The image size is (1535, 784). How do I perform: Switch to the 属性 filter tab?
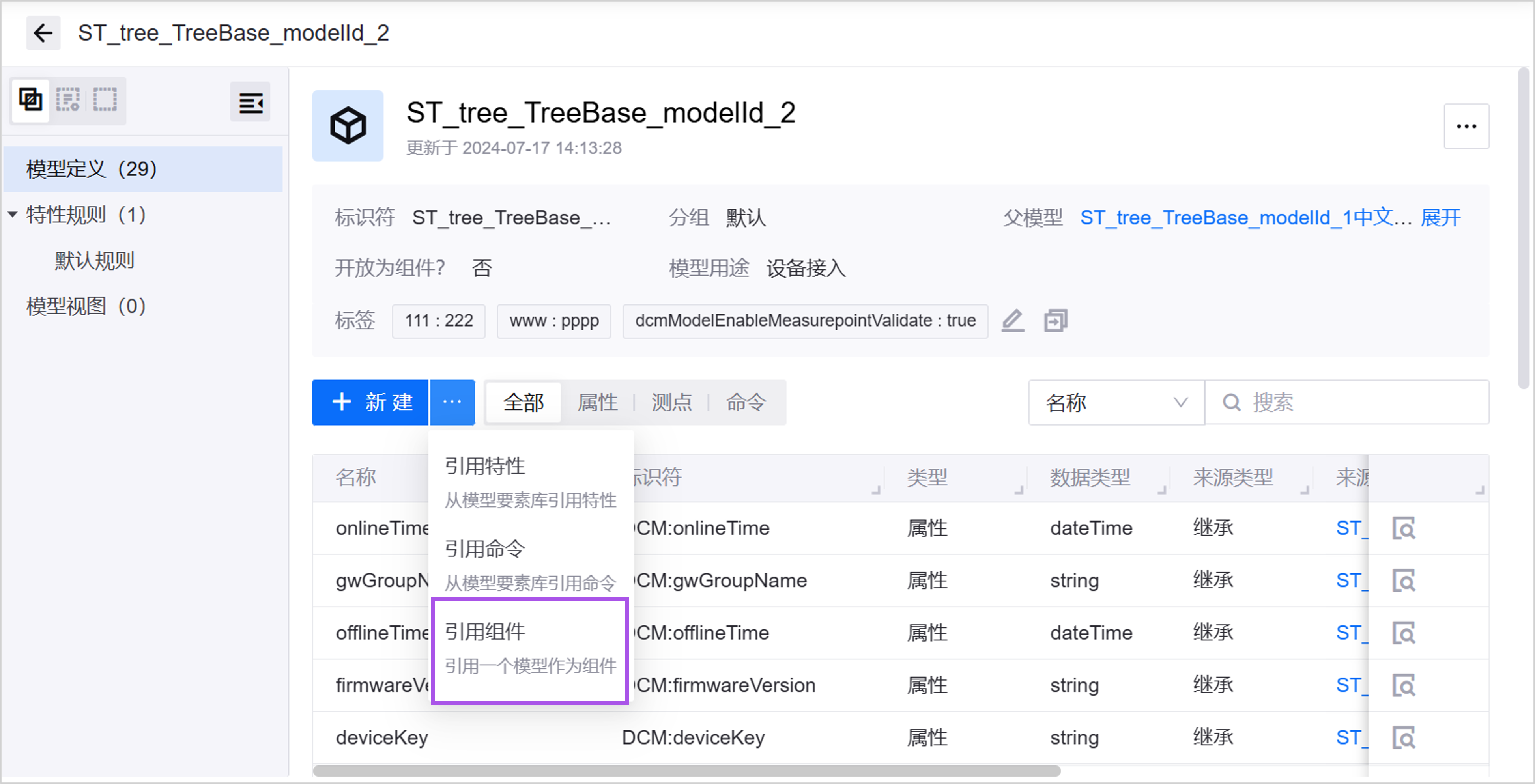click(597, 403)
